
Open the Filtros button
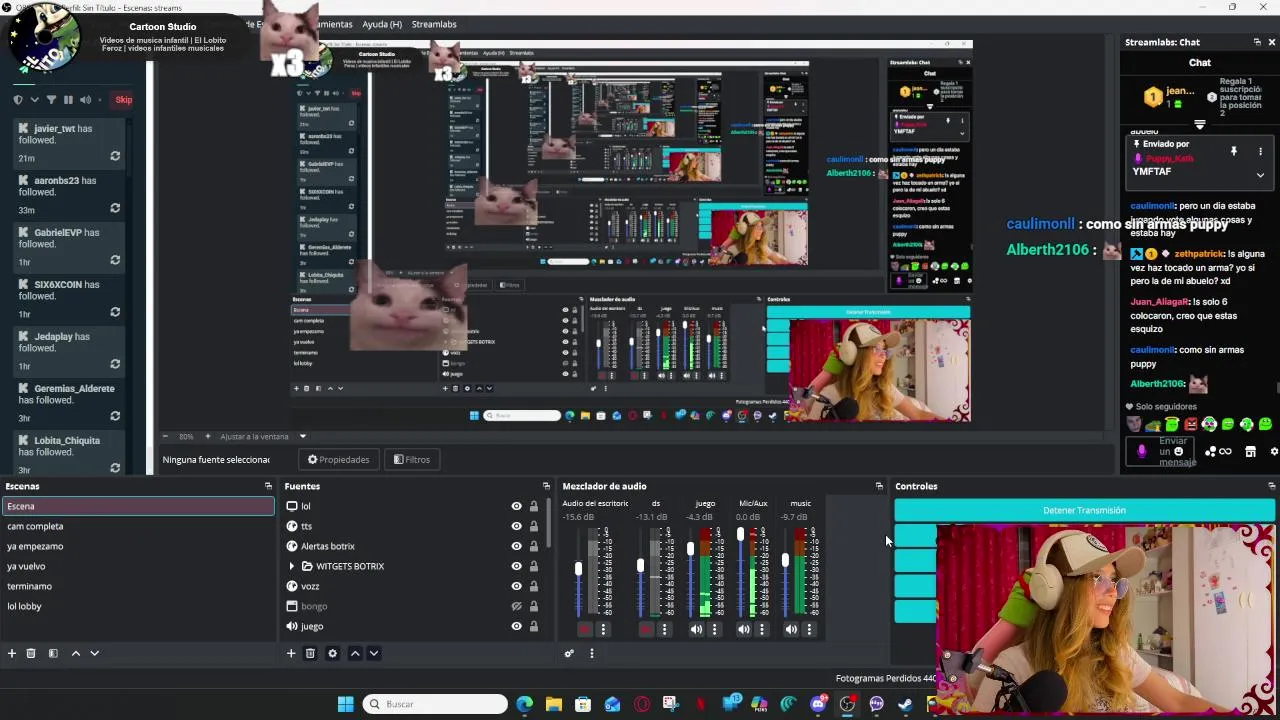point(412,459)
